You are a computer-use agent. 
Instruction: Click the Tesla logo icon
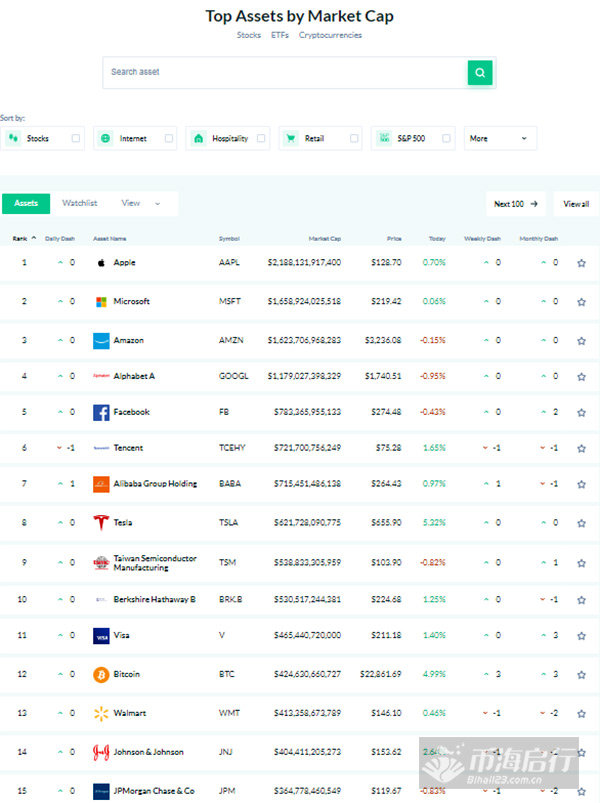(101, 522)
